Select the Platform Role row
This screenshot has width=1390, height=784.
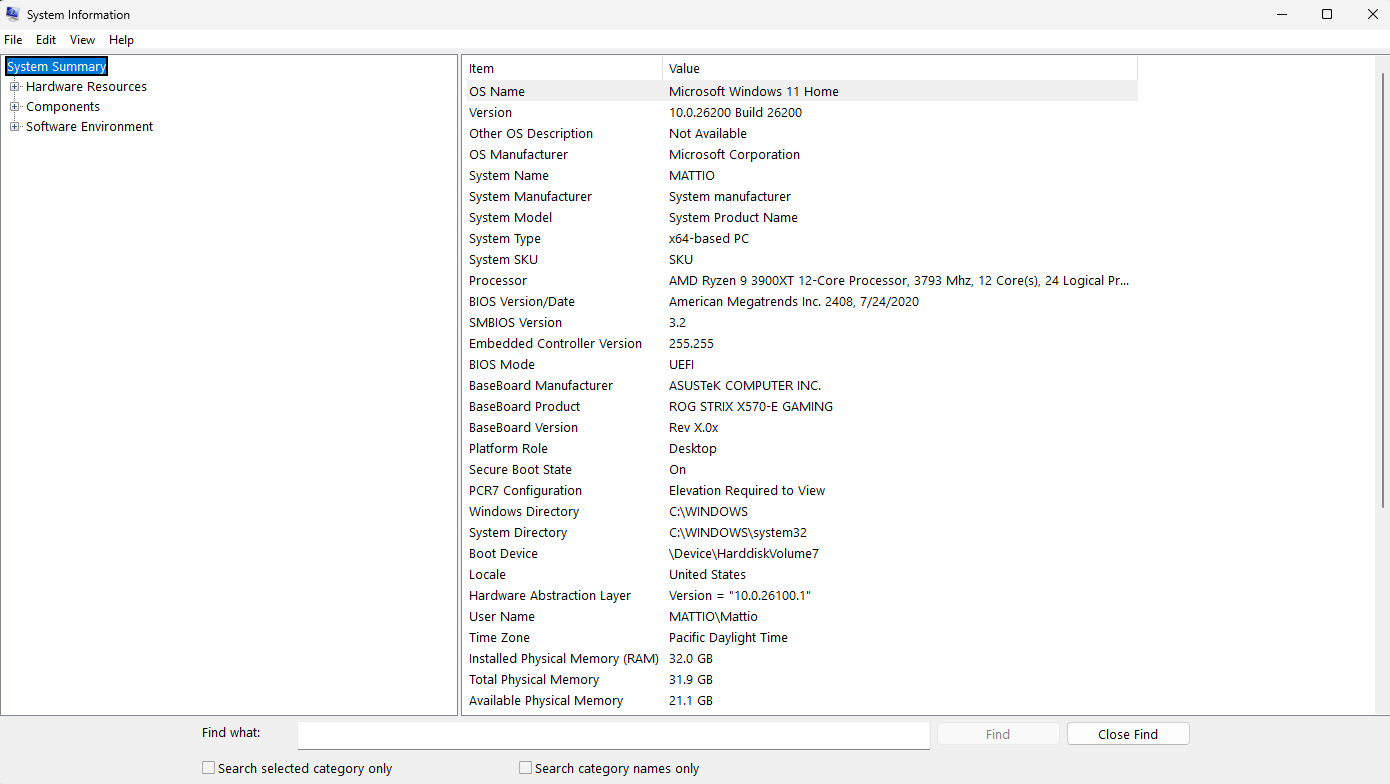point(800,448)
